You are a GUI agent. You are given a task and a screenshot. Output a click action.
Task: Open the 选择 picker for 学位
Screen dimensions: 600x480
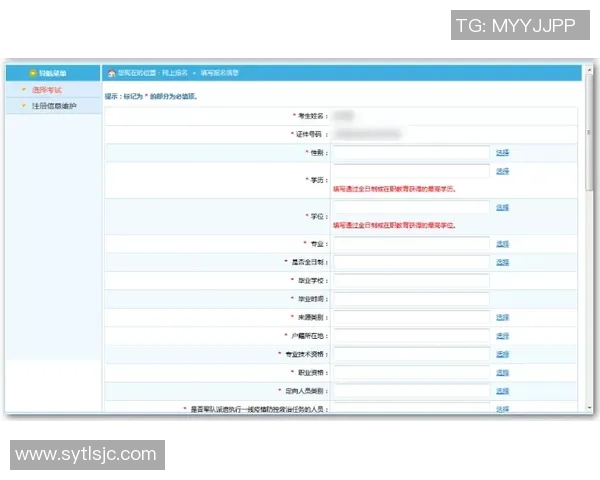[x=502, y=208]
